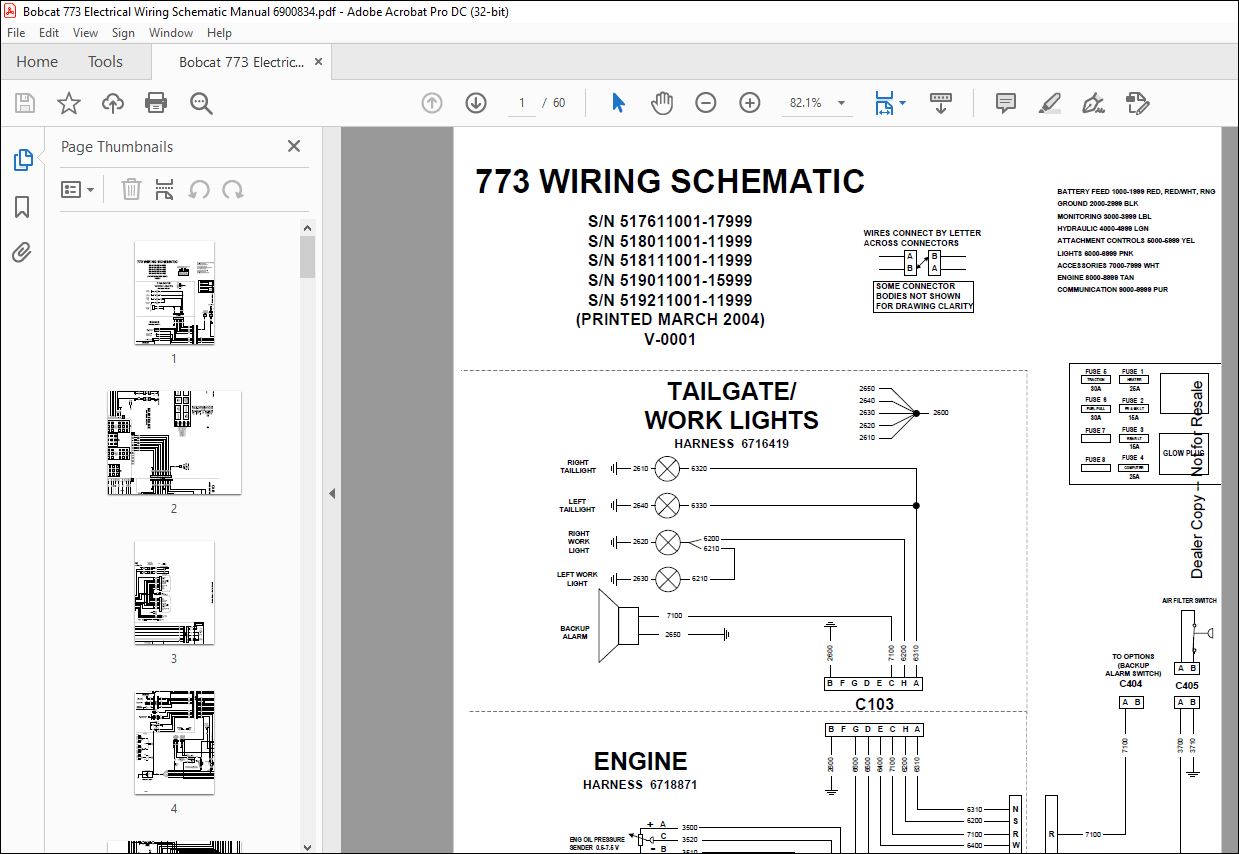1239x854 pixels.
Task: Open the View menu
Action: pyautogui.click(x=86, y=33)
